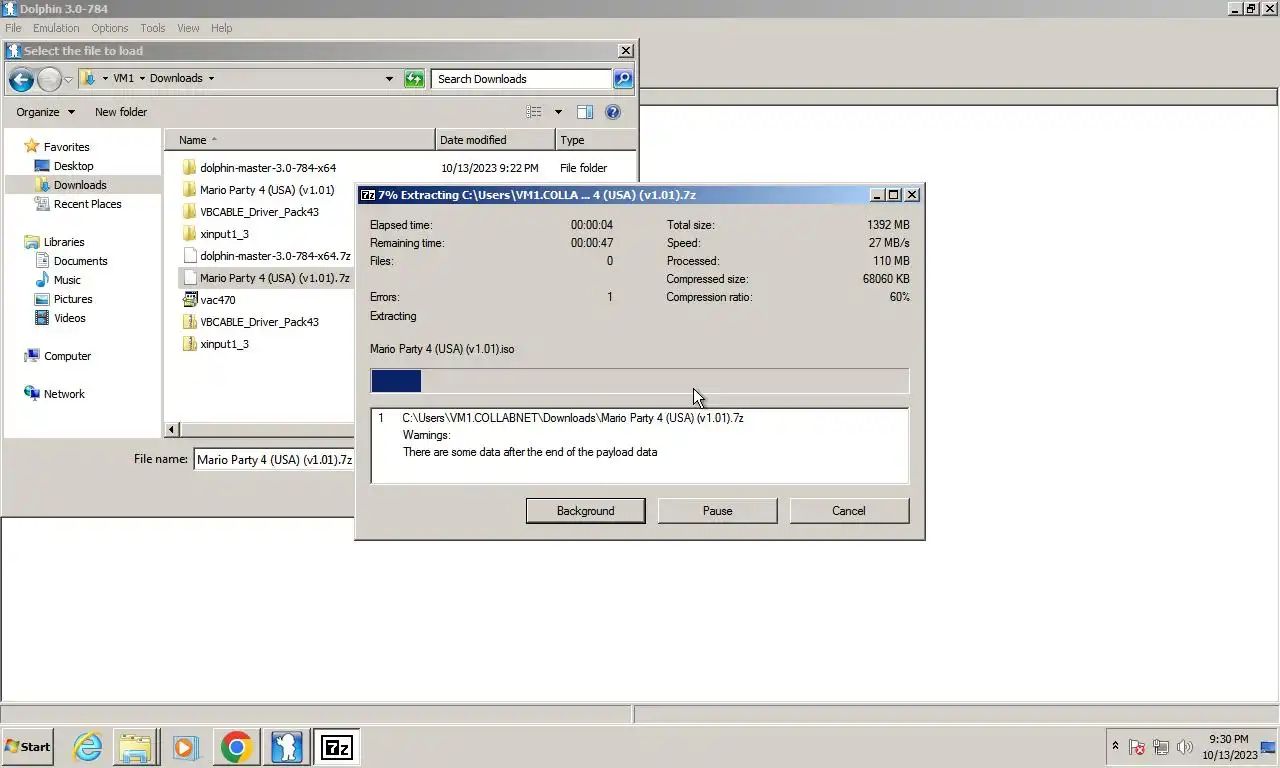This screenshot has height=768, width=1280.
Task: Open the View menu in Dolphin
Action: pos(188,28)
